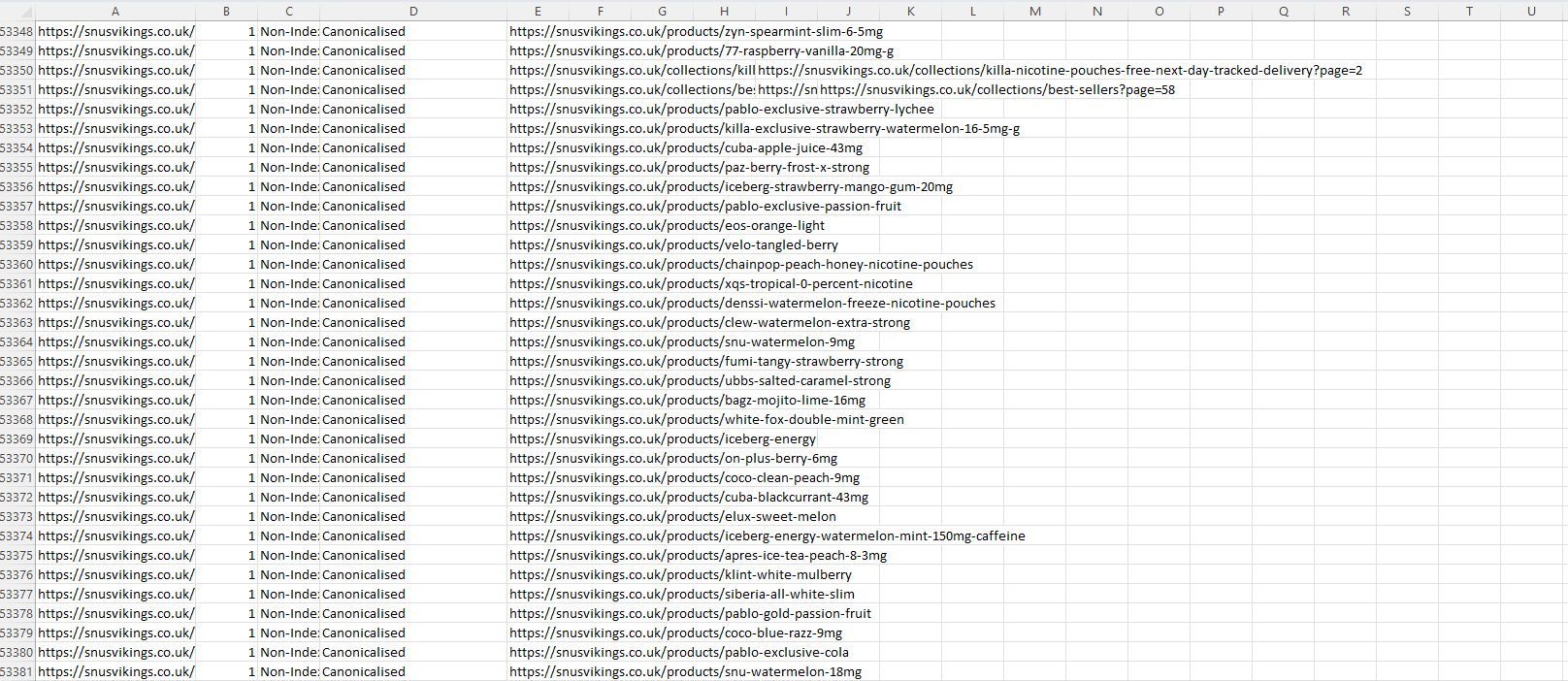This screenshot has height=681, width=1568.
Task: Click cuba-apple-juice-43mg product URL cell
Action: point(686,147)
